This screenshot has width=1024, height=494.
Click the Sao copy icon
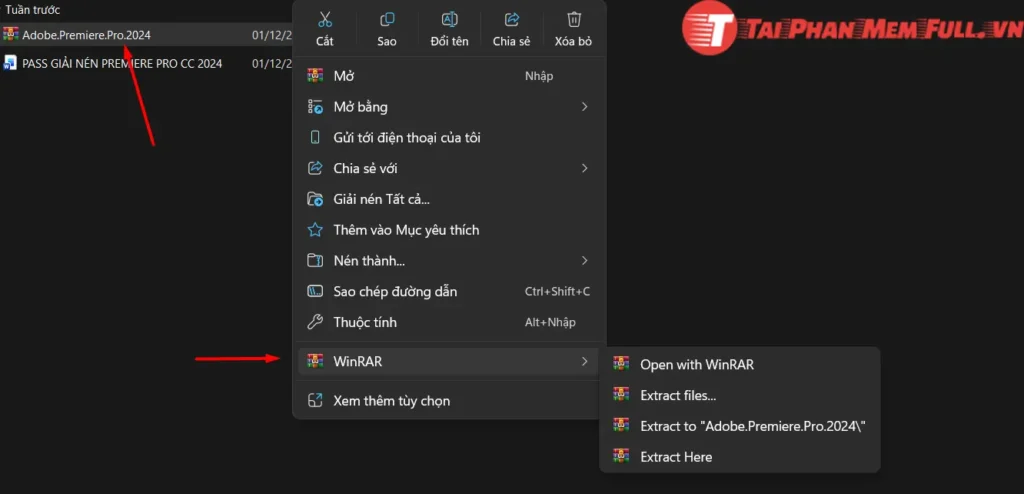(x=387, y=18)
